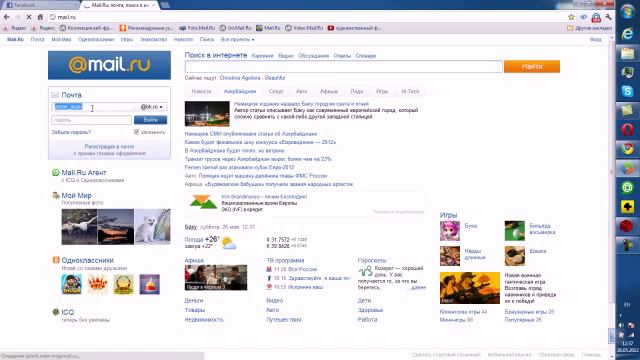The image size is (640, 360).
Task: Open the war tactical game banner image
Action: [x=469, y=288]
